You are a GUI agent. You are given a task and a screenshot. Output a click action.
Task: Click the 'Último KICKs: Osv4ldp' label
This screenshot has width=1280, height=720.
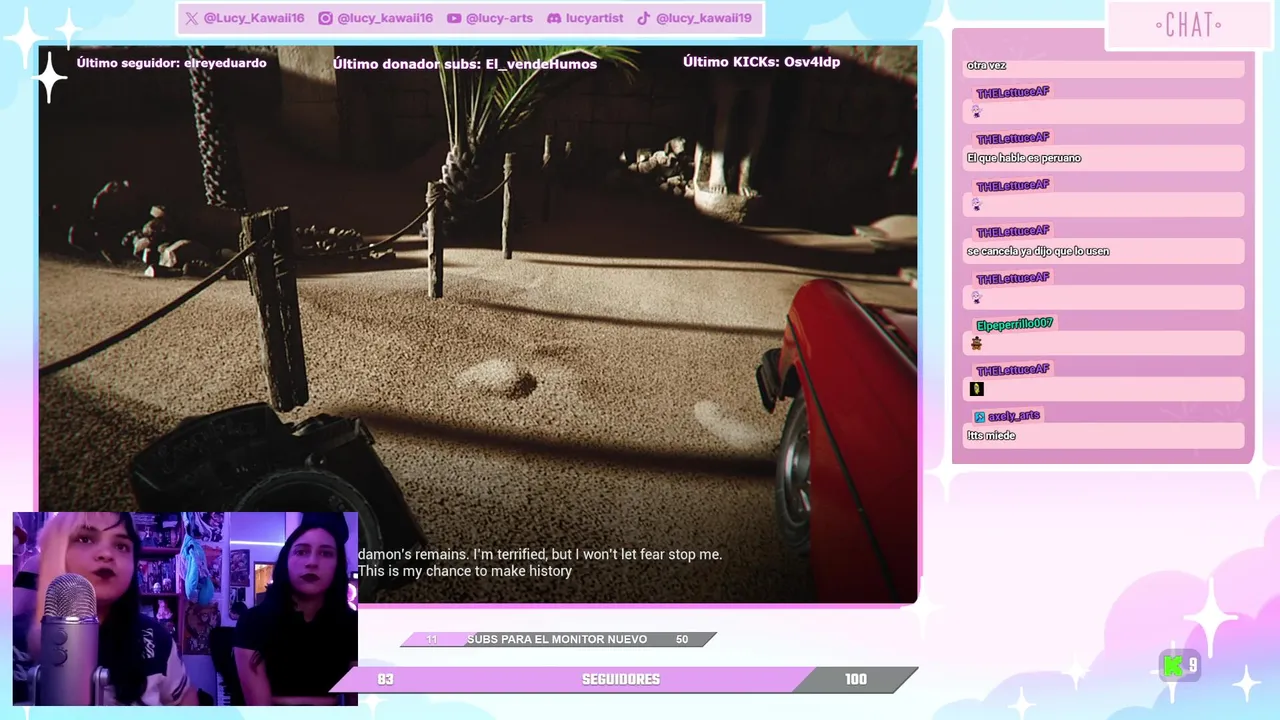(x=761, y=62)
